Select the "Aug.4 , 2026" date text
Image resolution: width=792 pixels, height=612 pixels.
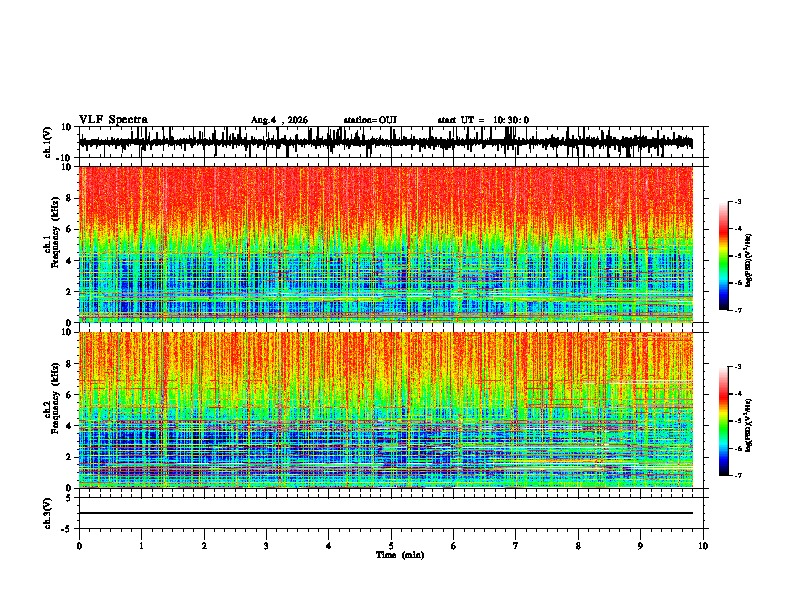point(279,120)
